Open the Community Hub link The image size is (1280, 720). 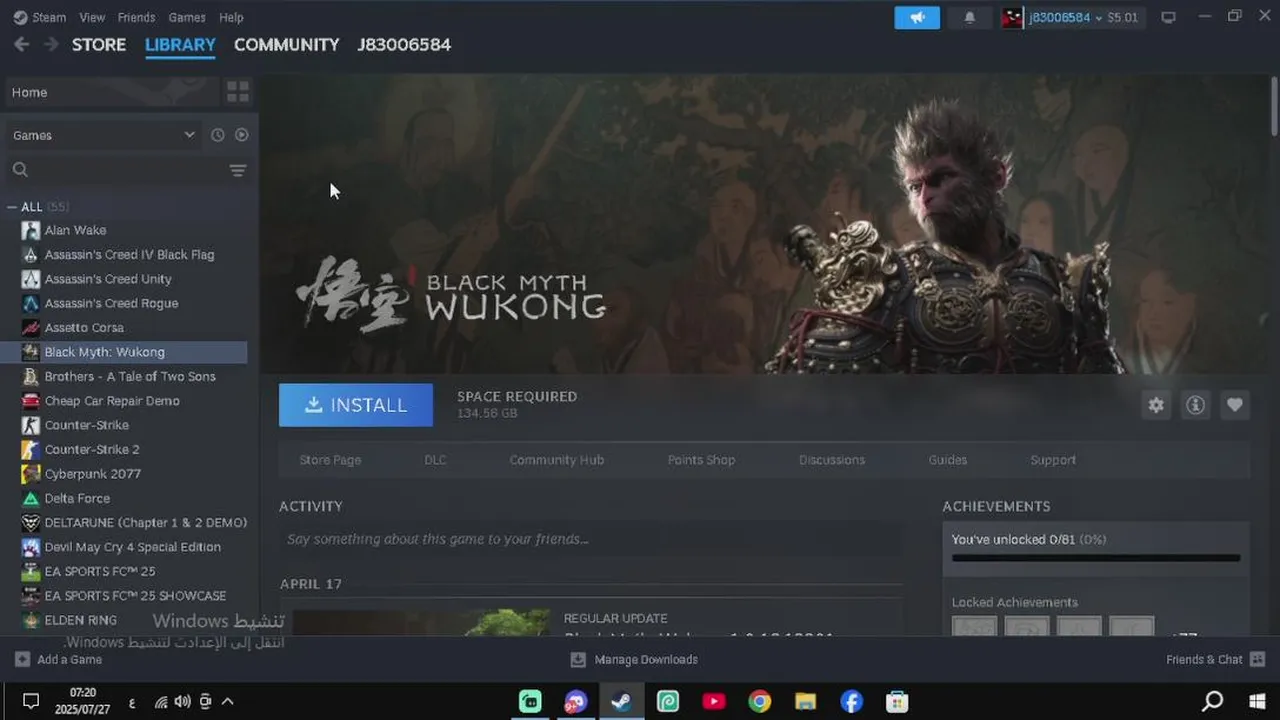(x=557, y=460)
